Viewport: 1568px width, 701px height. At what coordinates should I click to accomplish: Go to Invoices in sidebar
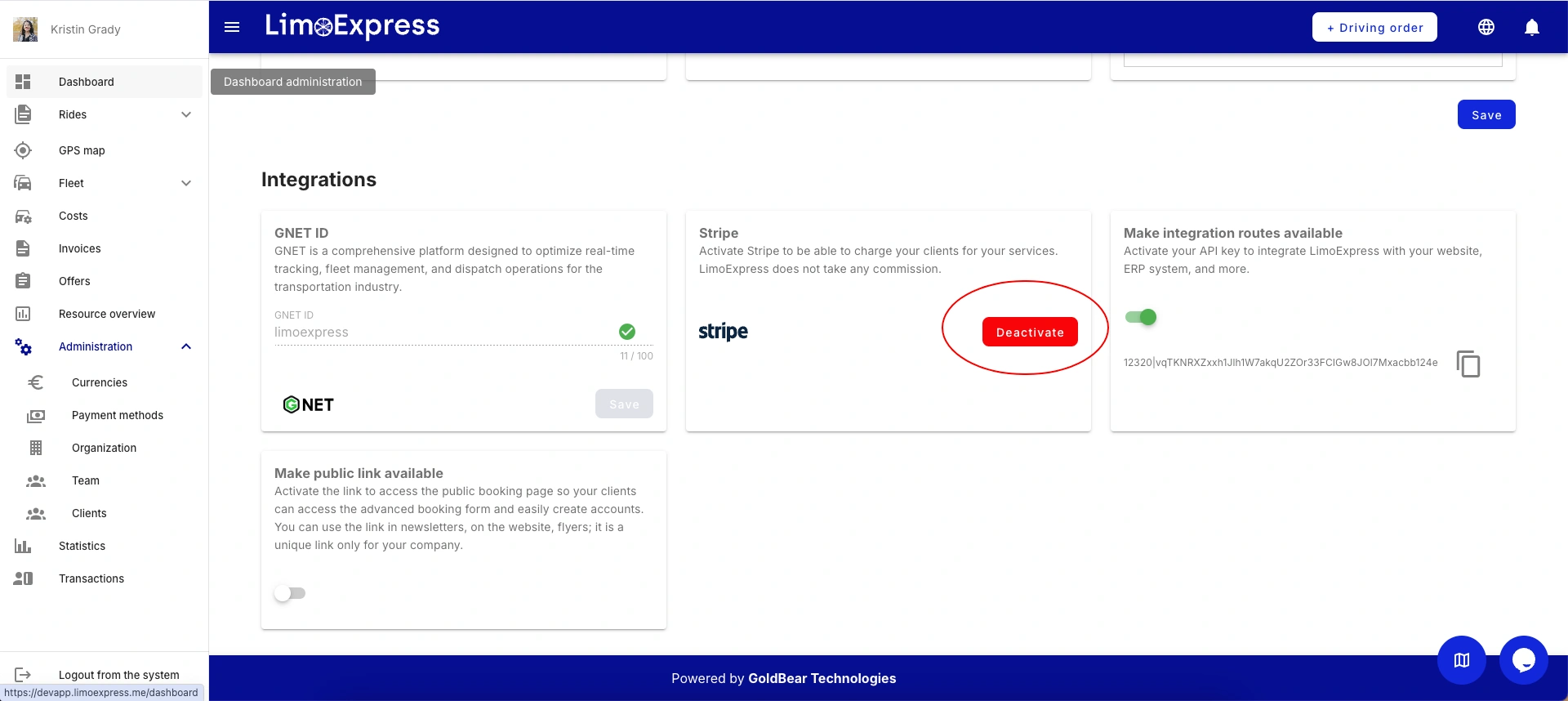pyautogui.click(x=80, y=248)
